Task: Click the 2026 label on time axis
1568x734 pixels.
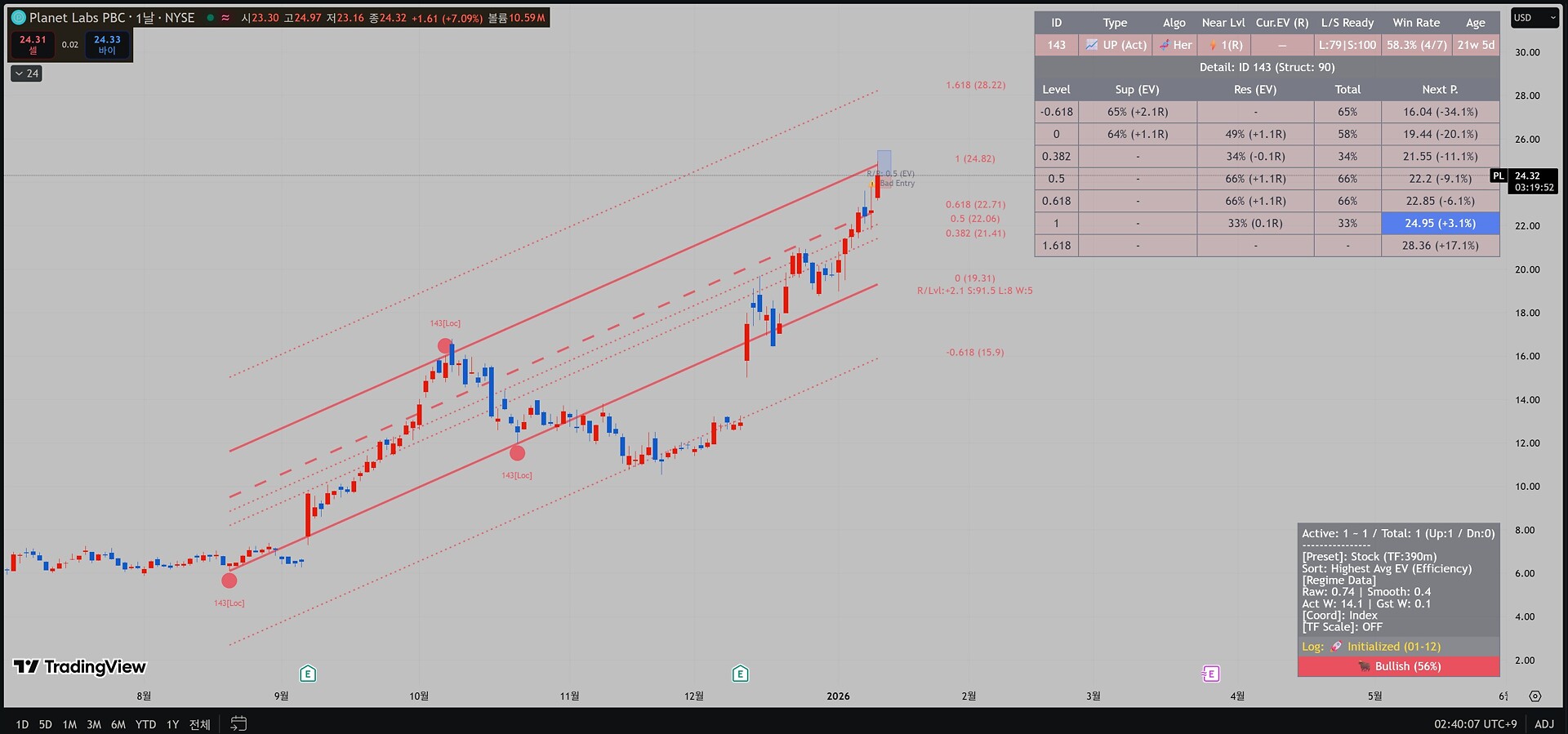Action: click(838, 696)
